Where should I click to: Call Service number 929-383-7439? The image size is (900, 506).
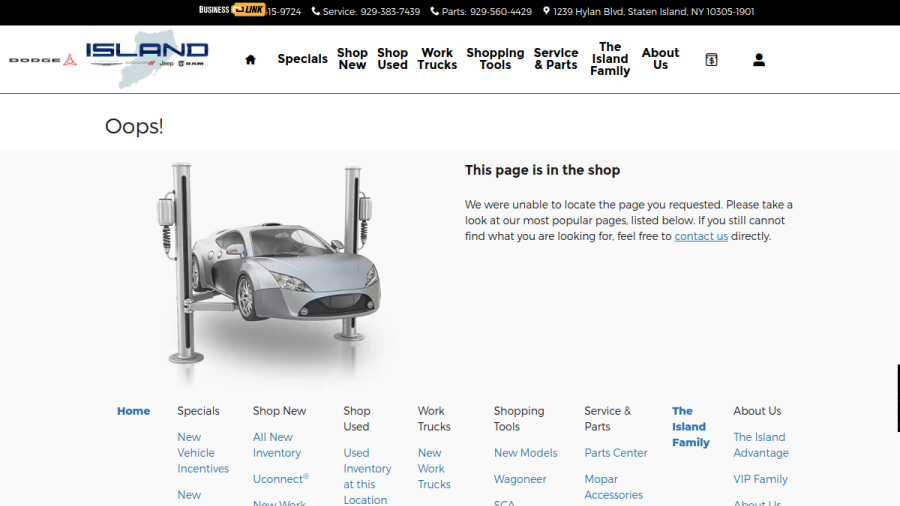click(390, 11)
